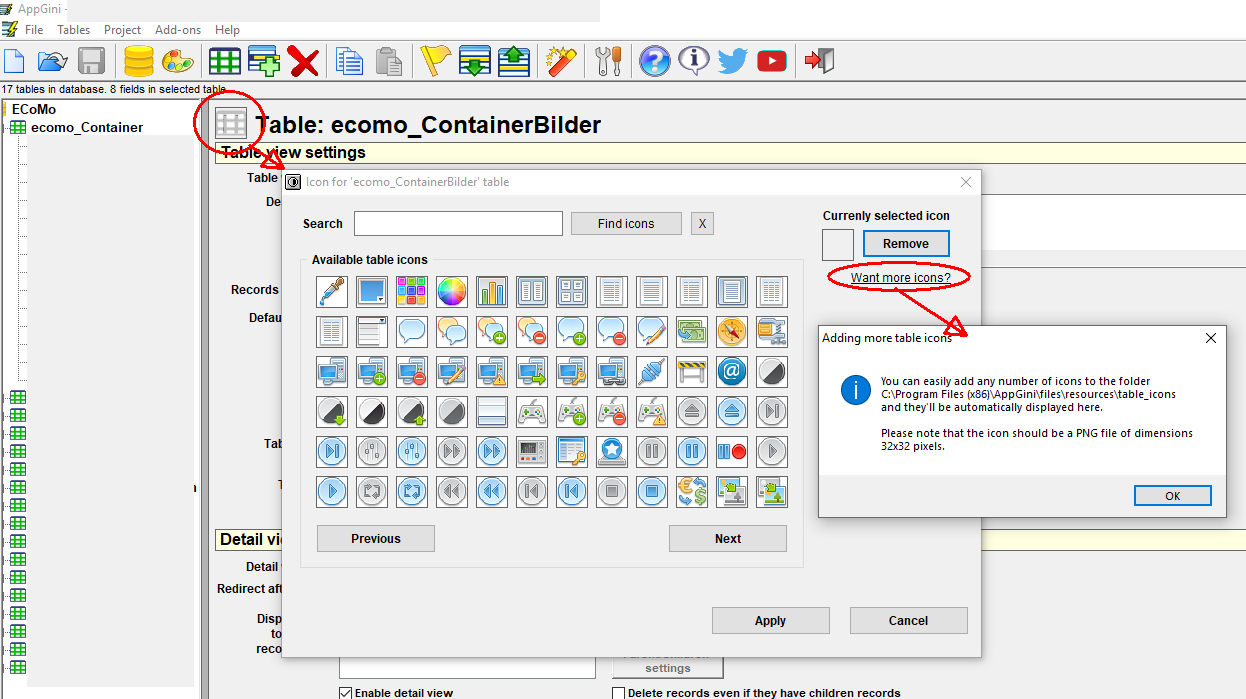Click the New project toolbar icon

pos(14,61)
